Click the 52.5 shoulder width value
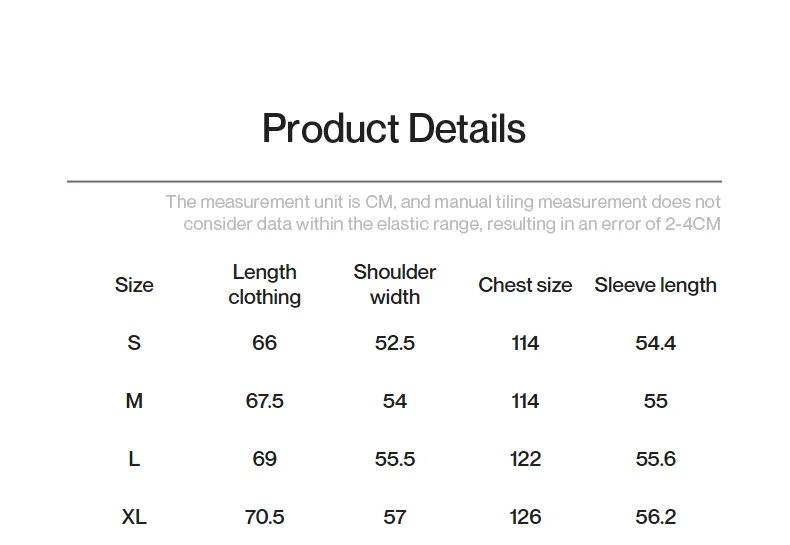 [395, 343]
